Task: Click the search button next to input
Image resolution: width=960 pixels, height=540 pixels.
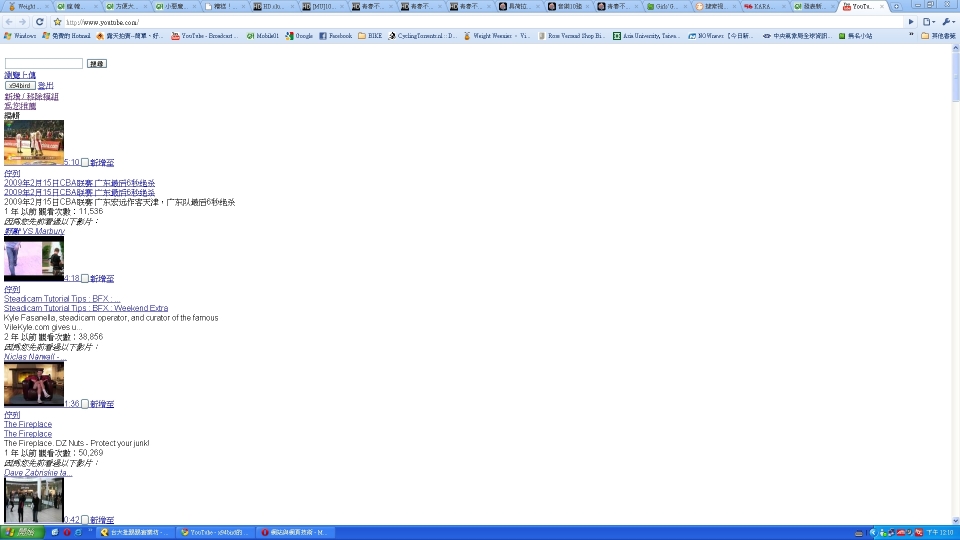Action: 97,64
